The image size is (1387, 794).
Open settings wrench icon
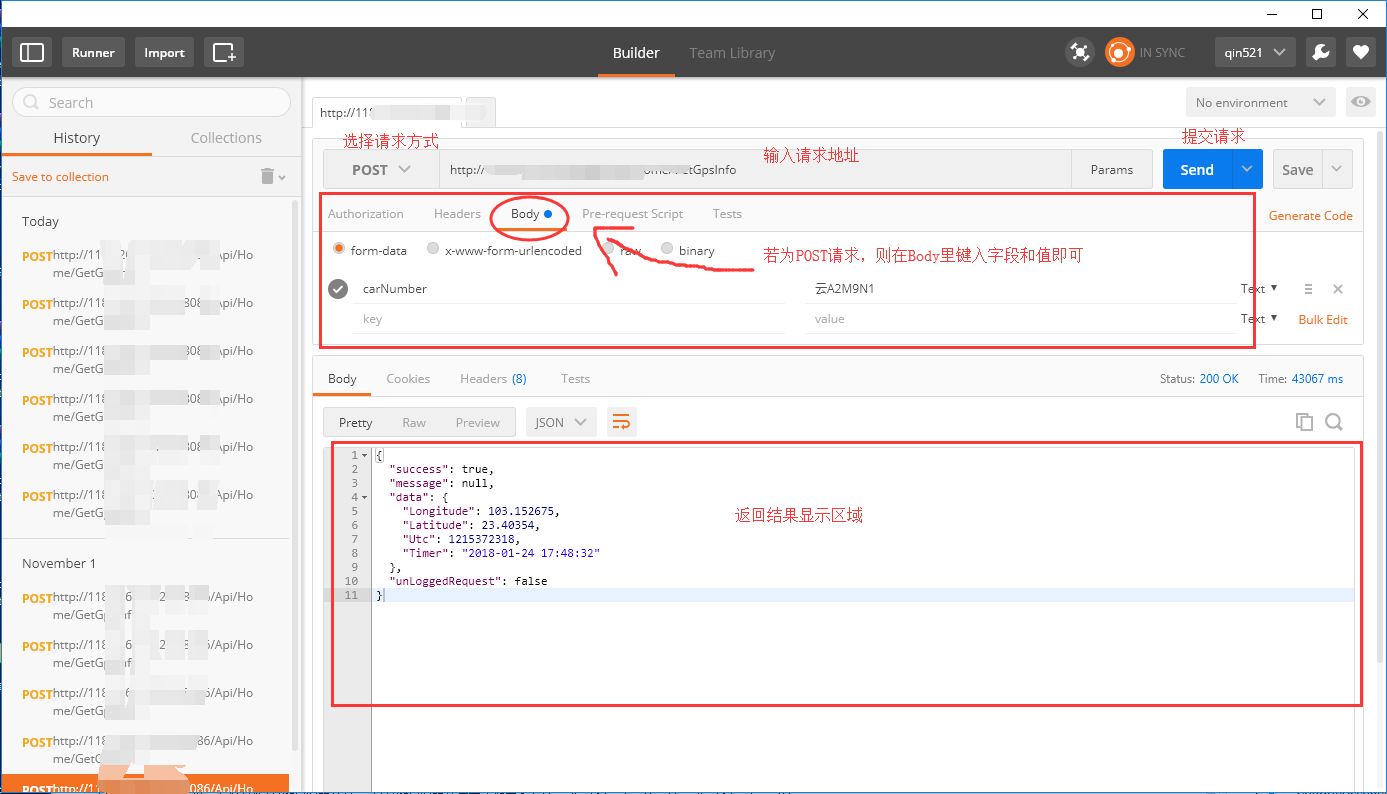pos(1320,53)
